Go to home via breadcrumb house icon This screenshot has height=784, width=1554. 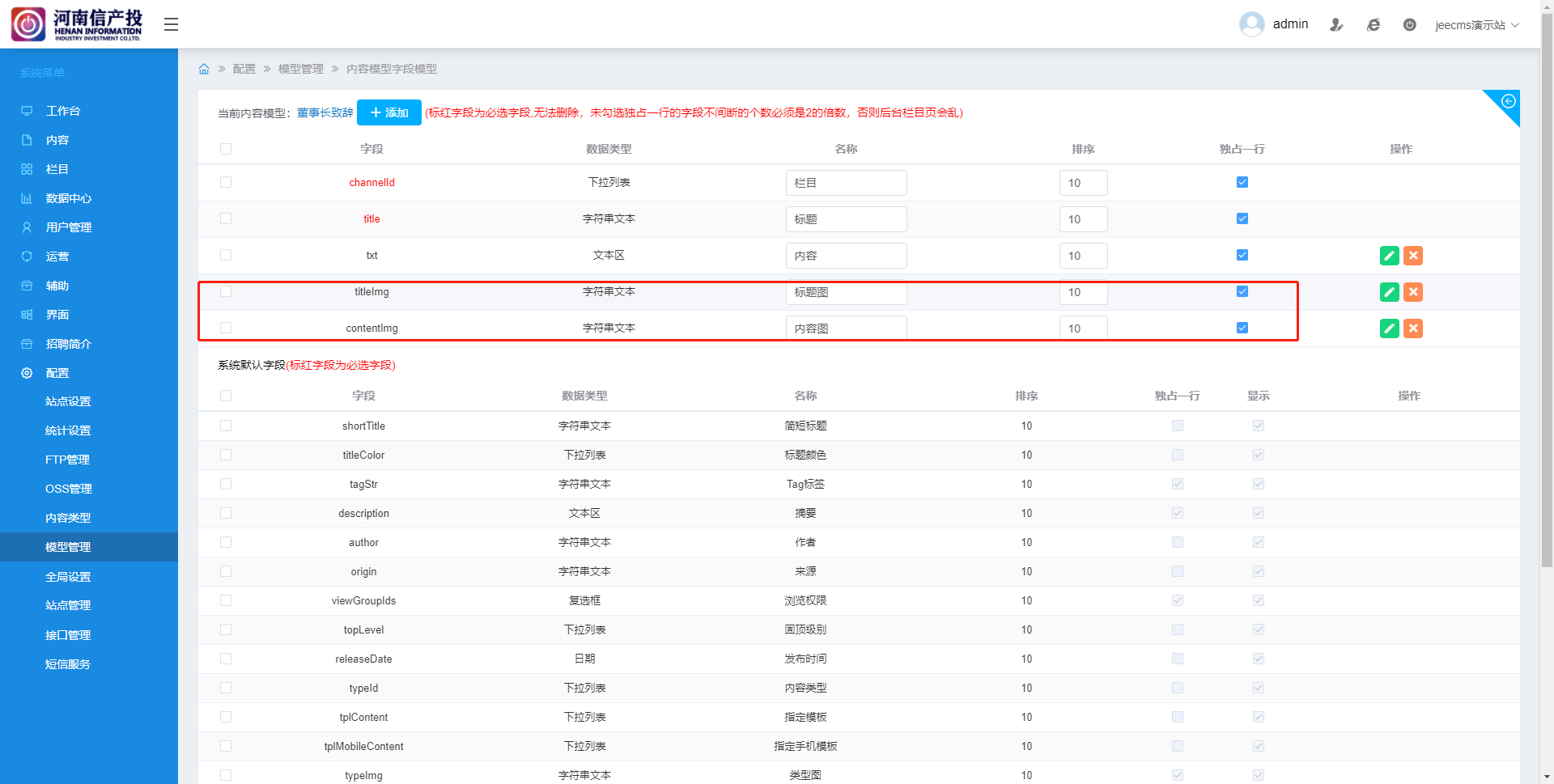[204, 69]
